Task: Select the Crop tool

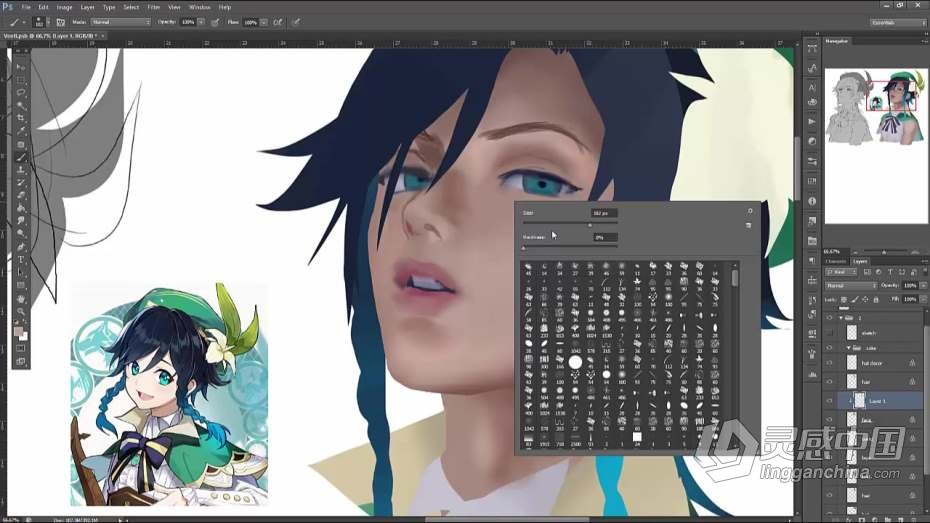Action: (21, 118)
